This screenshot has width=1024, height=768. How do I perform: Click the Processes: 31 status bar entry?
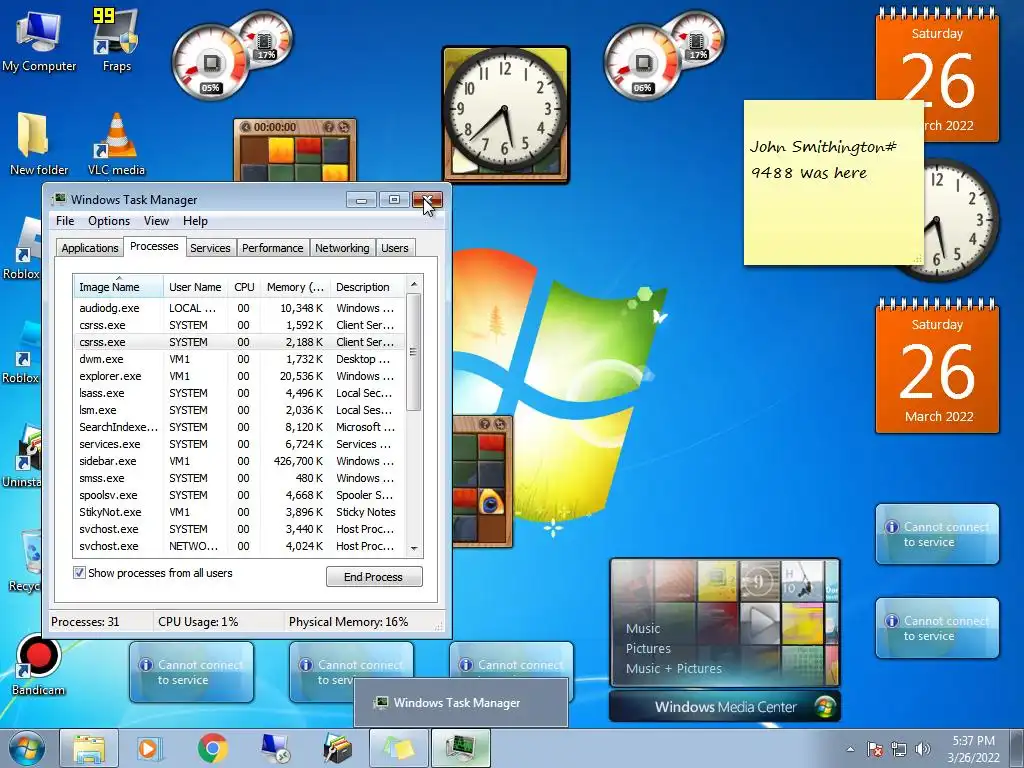(85, 622)
